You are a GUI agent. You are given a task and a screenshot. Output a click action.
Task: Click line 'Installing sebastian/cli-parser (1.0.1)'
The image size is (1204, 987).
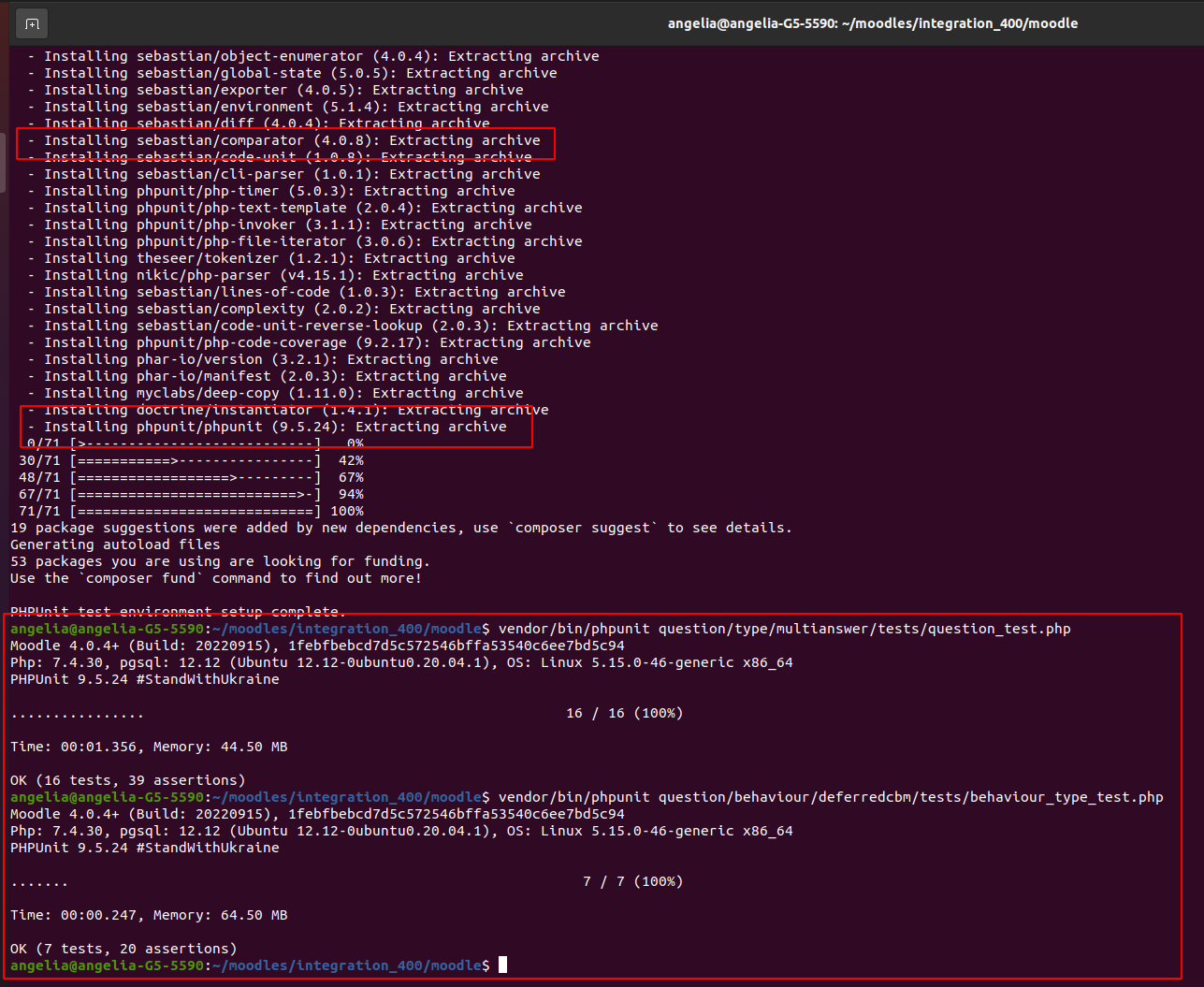[283, 174]
